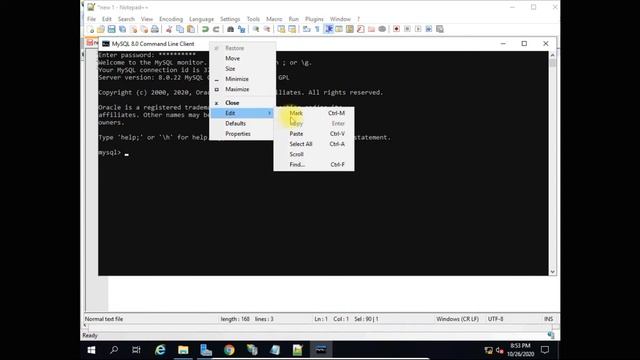This screenshot has width=640, height=360.
Task: Click the MySQL console scrollbar down arrow
Action: pyautogui.click(x=553, y=272)
